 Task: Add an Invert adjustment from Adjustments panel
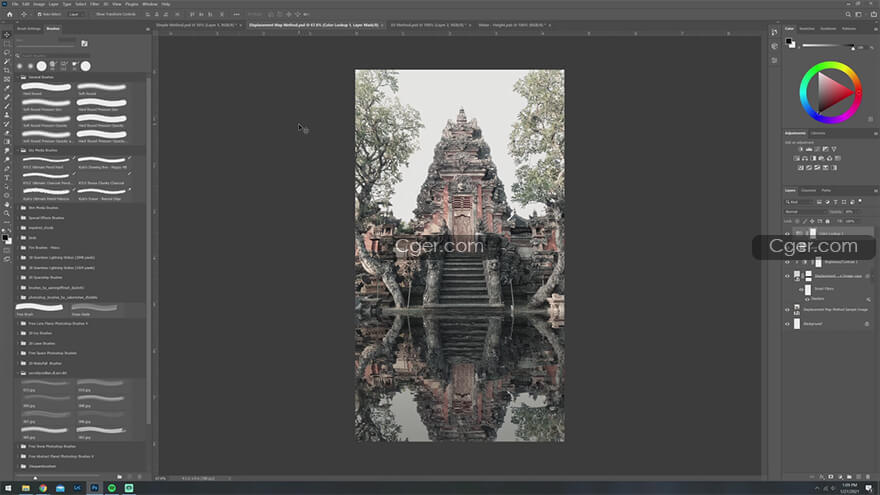click(801, 168)
